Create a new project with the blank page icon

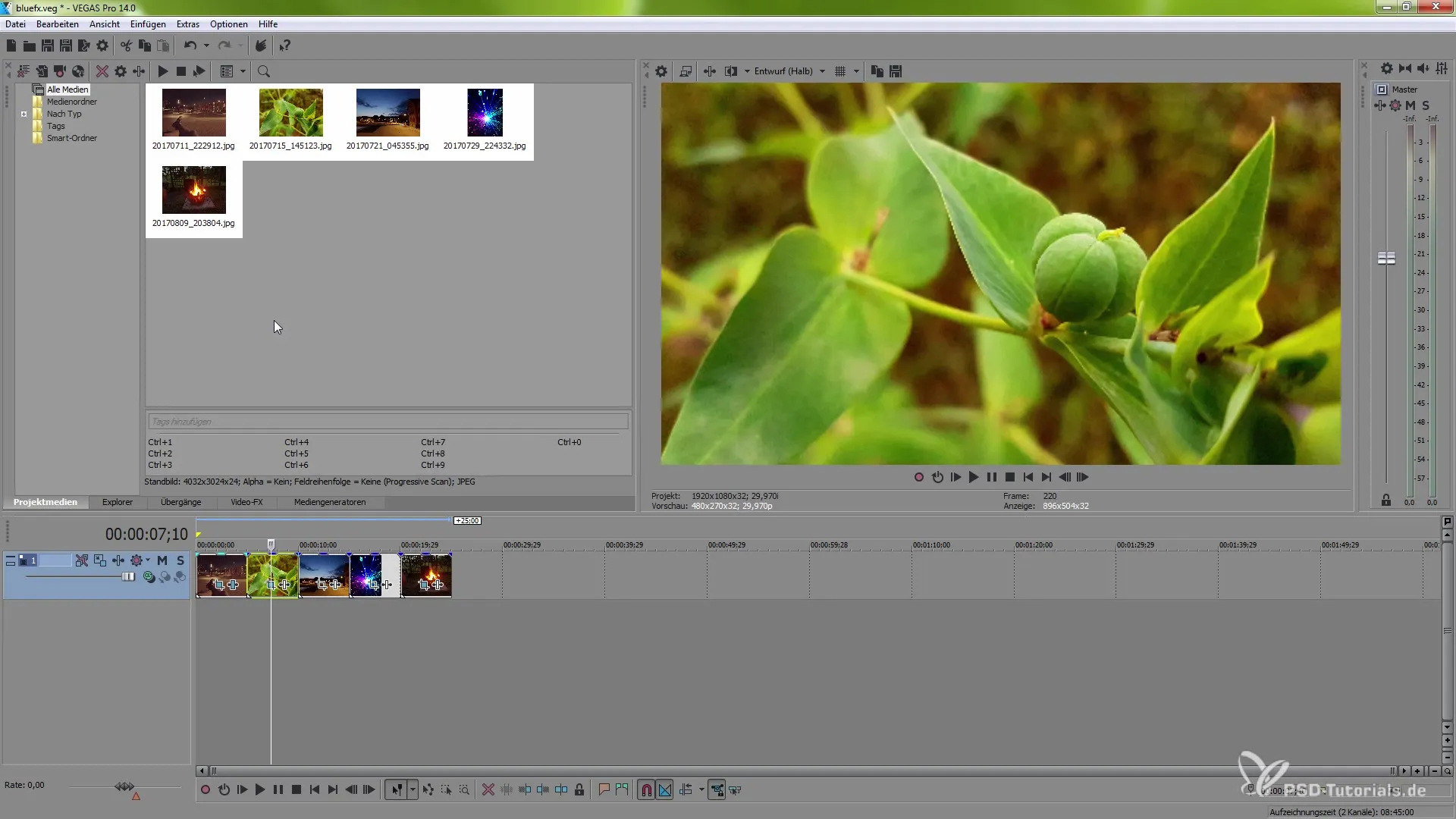11,45
